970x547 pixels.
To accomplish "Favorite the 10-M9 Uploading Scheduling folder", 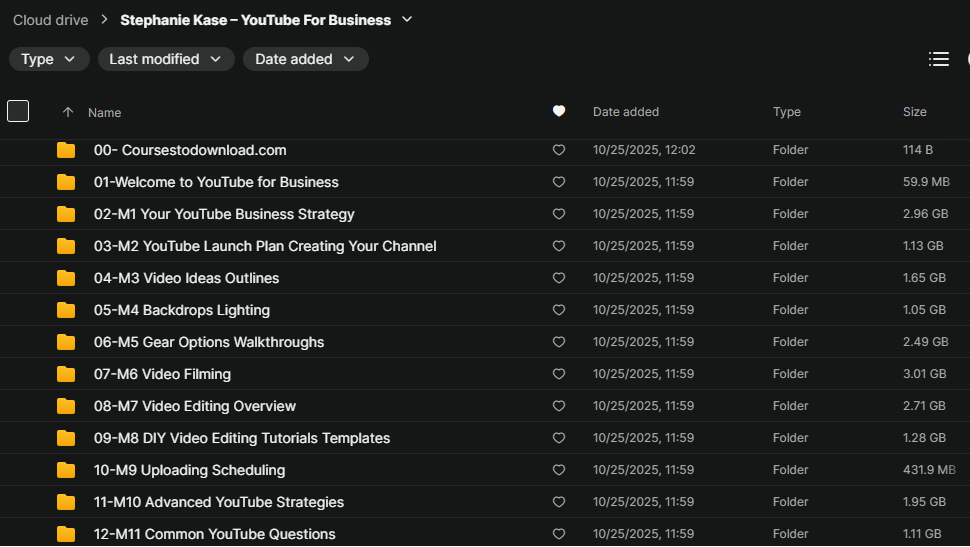I will point(559,470).
